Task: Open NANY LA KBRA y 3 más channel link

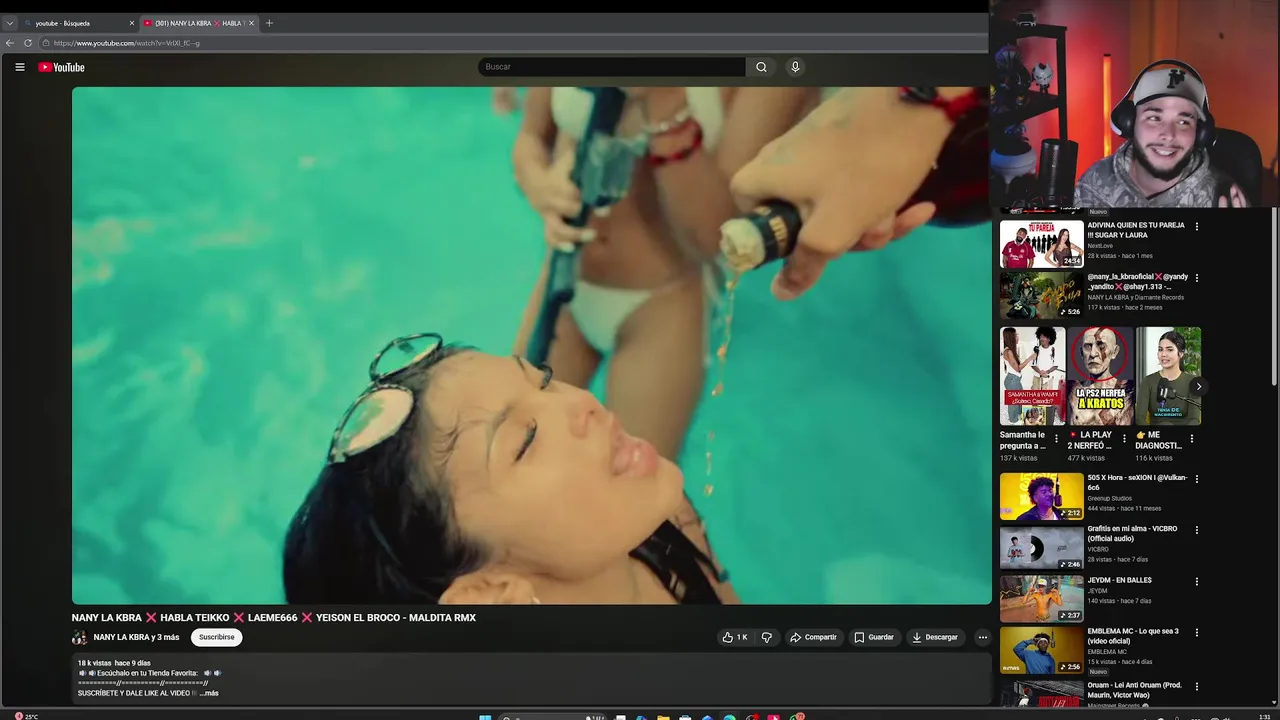Action: pos(136,637)
